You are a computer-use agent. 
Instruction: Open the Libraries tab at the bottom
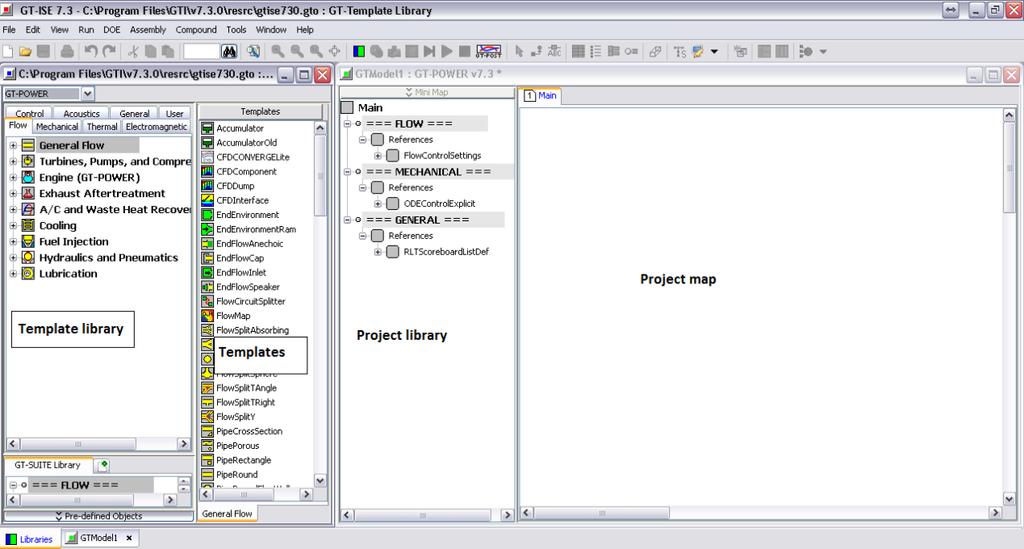pos(29,539)
